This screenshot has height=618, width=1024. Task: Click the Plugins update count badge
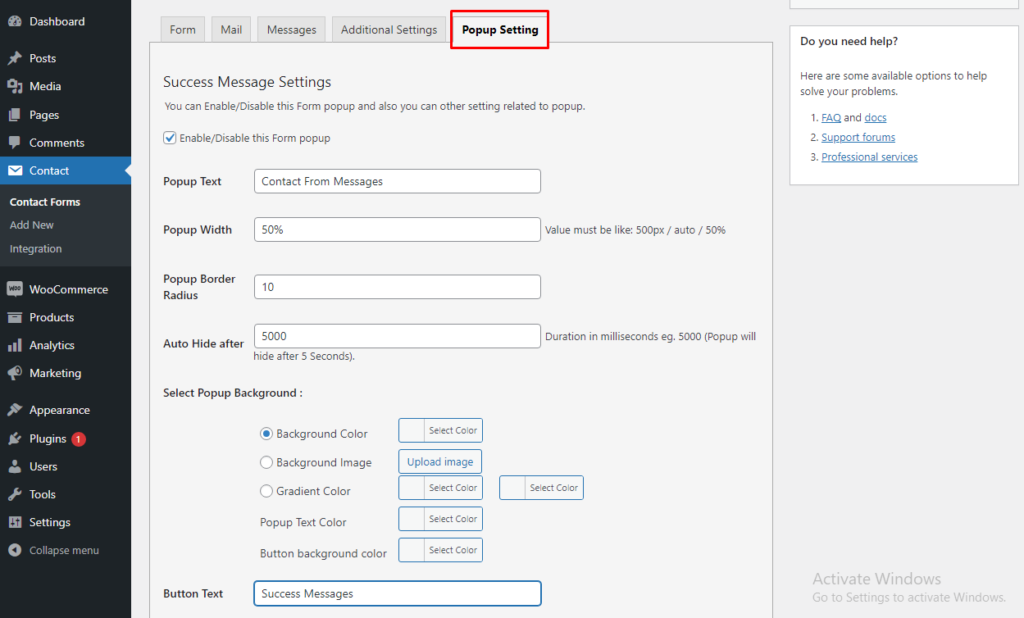(78, 439)
